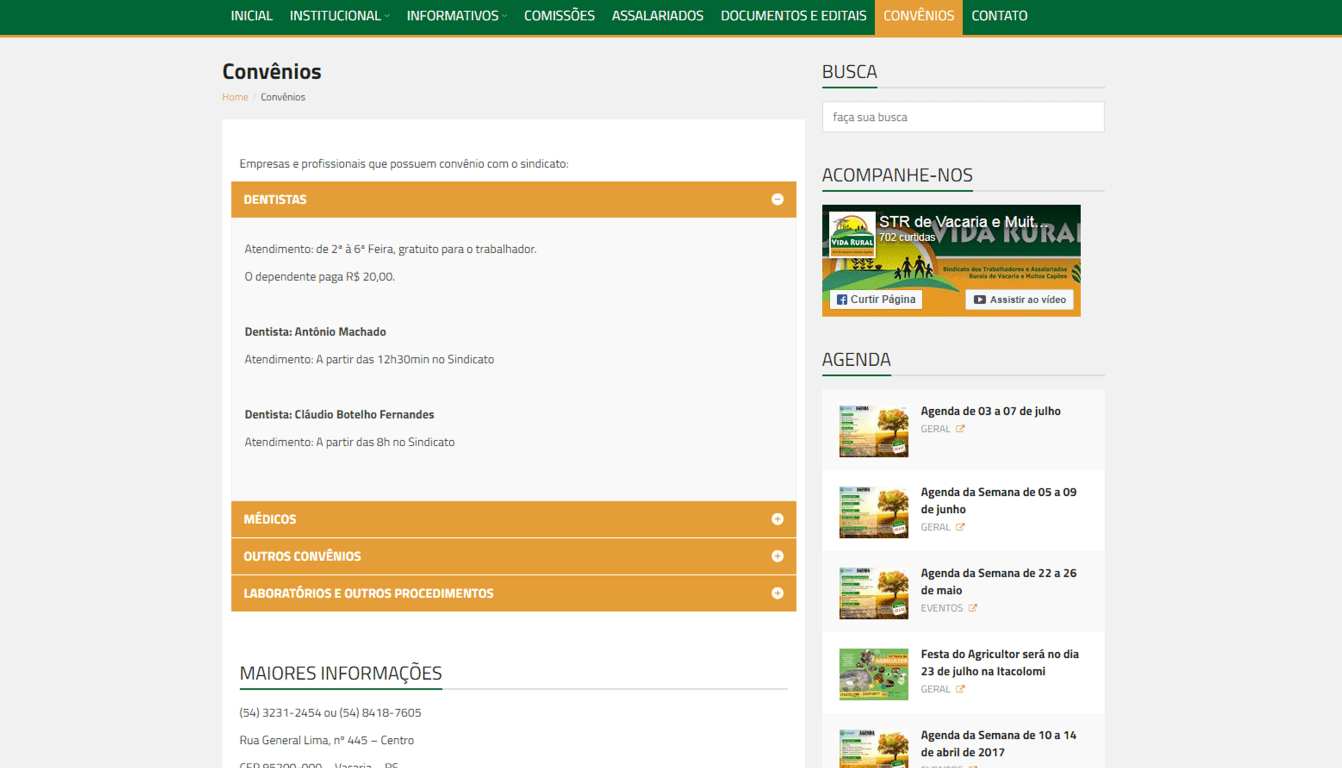This screenshot has height=768, width=1342.
Task: Open Documentos e Editais menu item
Action: (x=793, y=16)
